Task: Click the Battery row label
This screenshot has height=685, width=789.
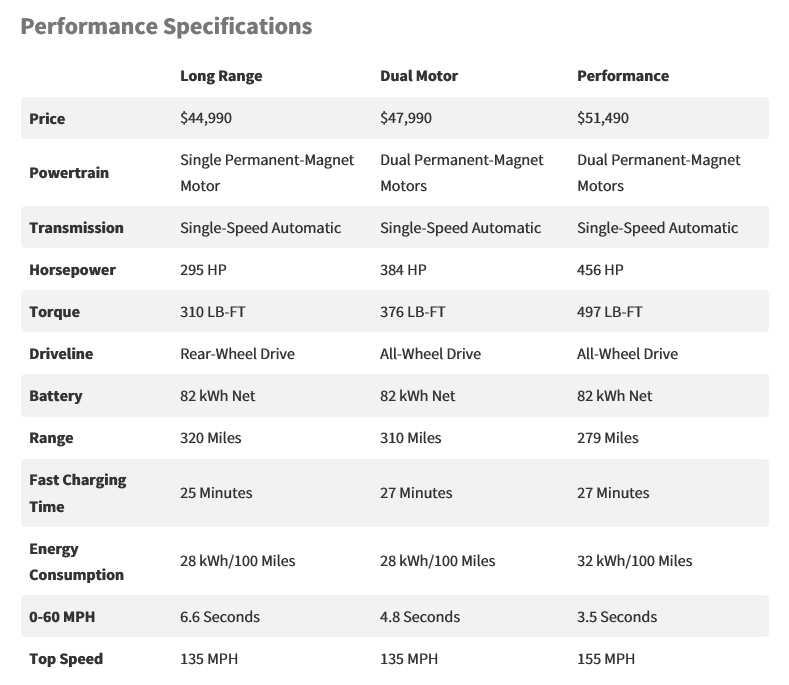Action: [x=55, y=396]
